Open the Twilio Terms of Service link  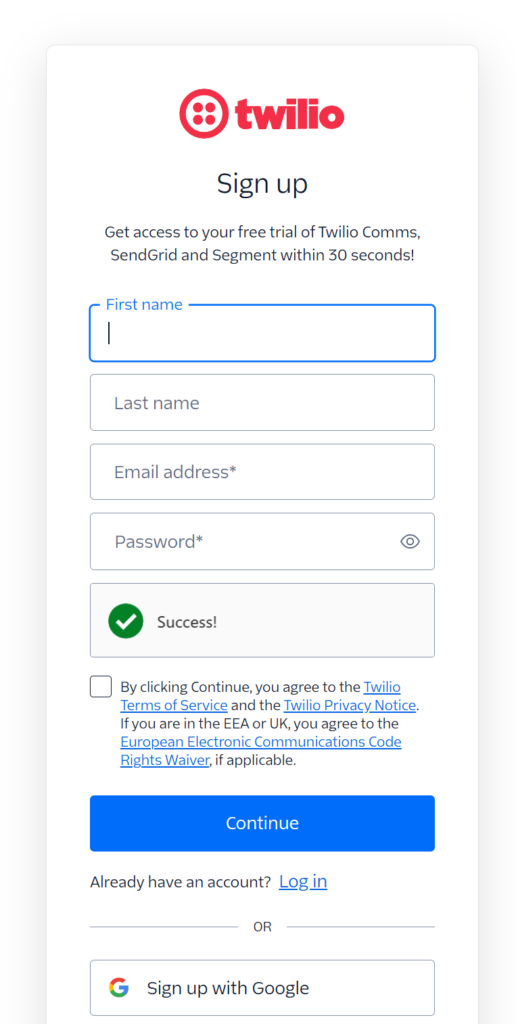(x=260, y=696)
